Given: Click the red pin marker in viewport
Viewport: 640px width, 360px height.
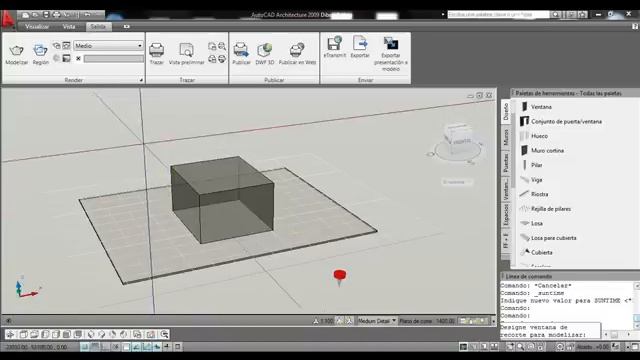Looking at the screenshot, I should (x=340, y=277).
